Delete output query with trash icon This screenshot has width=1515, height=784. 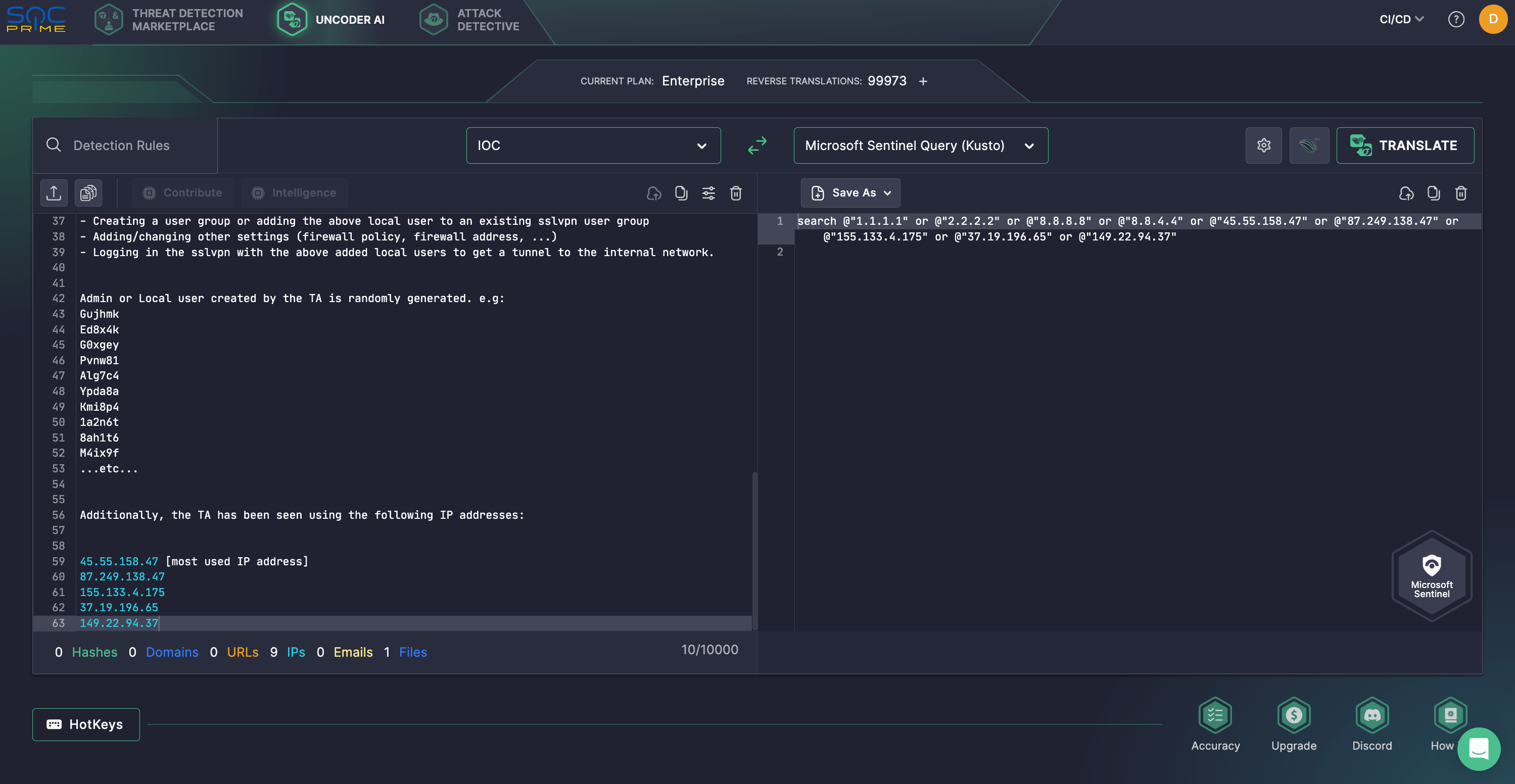(x=1461, y=193)
